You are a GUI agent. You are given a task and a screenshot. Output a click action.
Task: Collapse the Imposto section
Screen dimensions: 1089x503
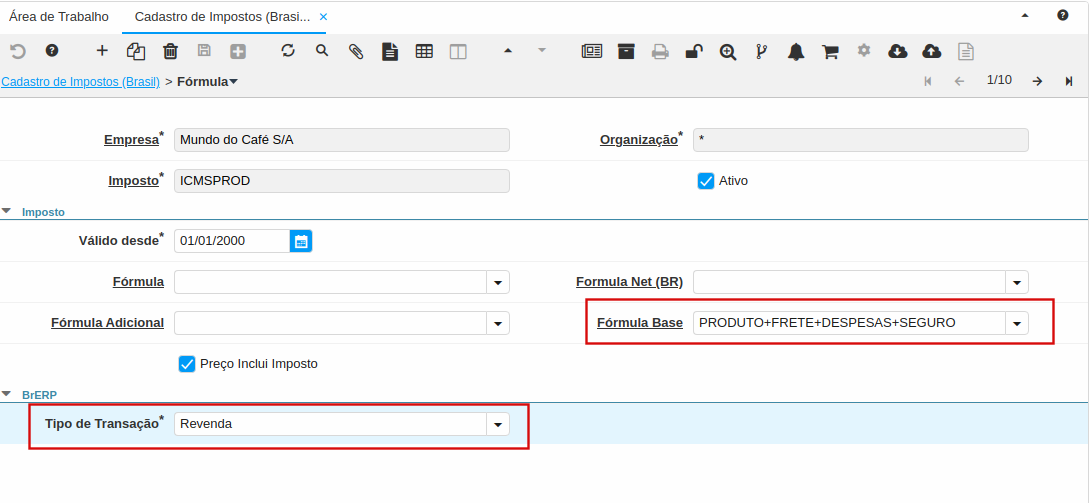[6, 212]
